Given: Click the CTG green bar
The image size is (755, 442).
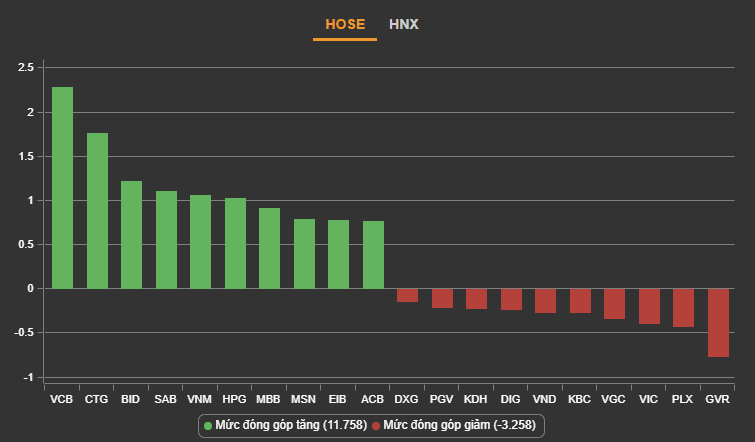Looking at the screenshot, I should [x=97, y=211].
